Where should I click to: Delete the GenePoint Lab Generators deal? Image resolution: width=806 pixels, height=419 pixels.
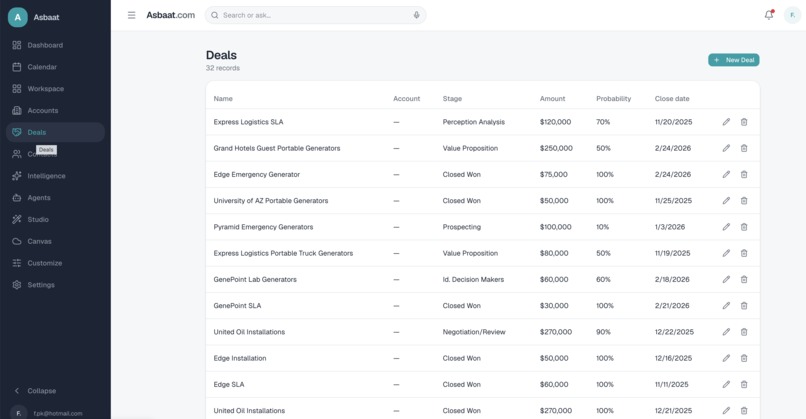(744, 279)
